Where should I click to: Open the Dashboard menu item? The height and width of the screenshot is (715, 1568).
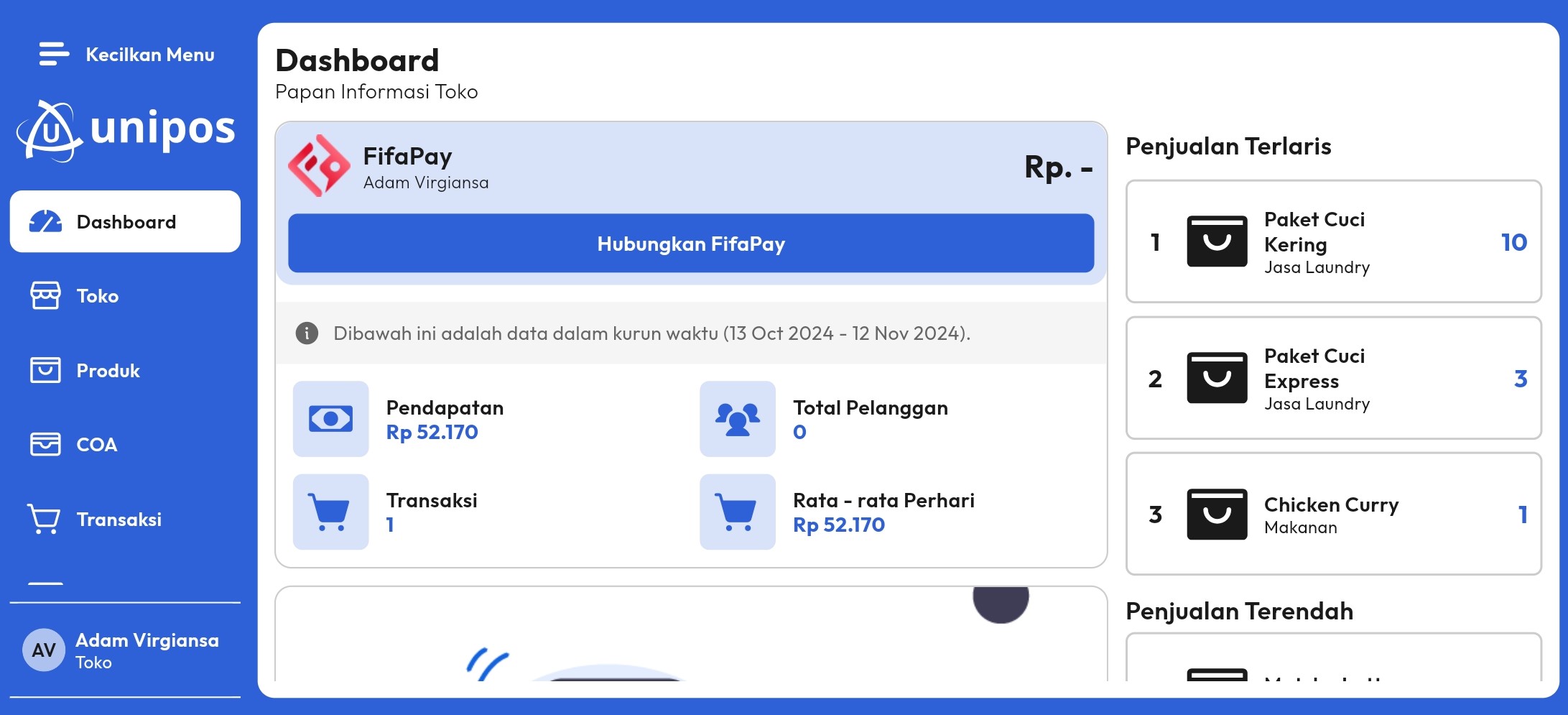click(125, 221)
